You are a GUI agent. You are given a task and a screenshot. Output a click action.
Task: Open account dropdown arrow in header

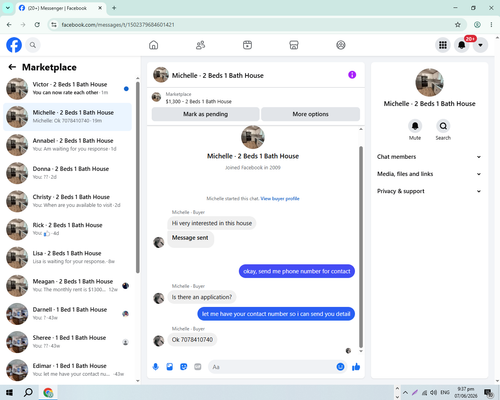click(480, 45)
